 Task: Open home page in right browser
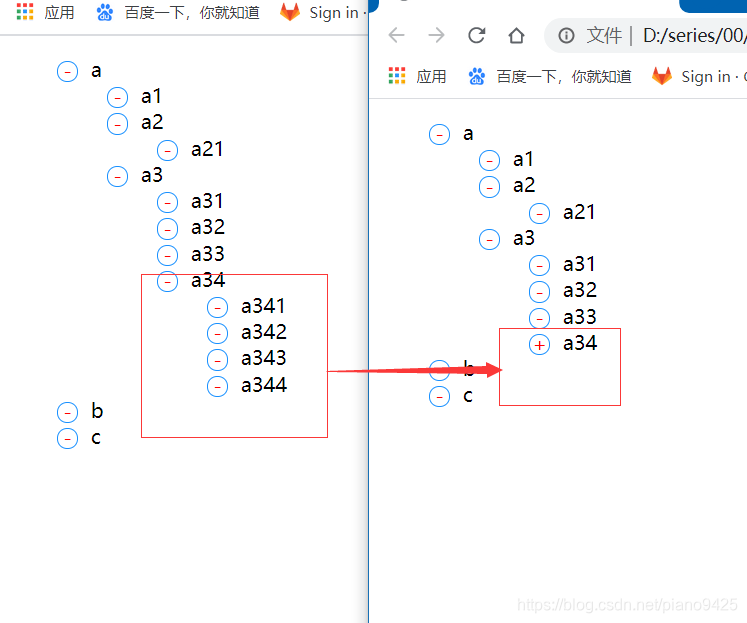tap(516, 35)
